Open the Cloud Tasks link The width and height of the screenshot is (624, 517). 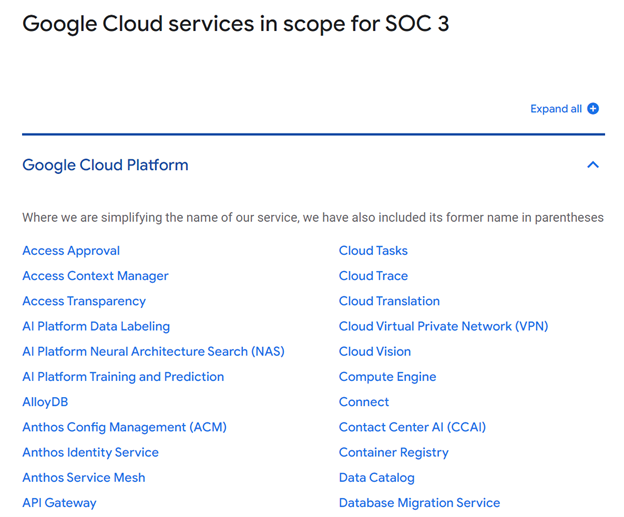coord(373,251)
